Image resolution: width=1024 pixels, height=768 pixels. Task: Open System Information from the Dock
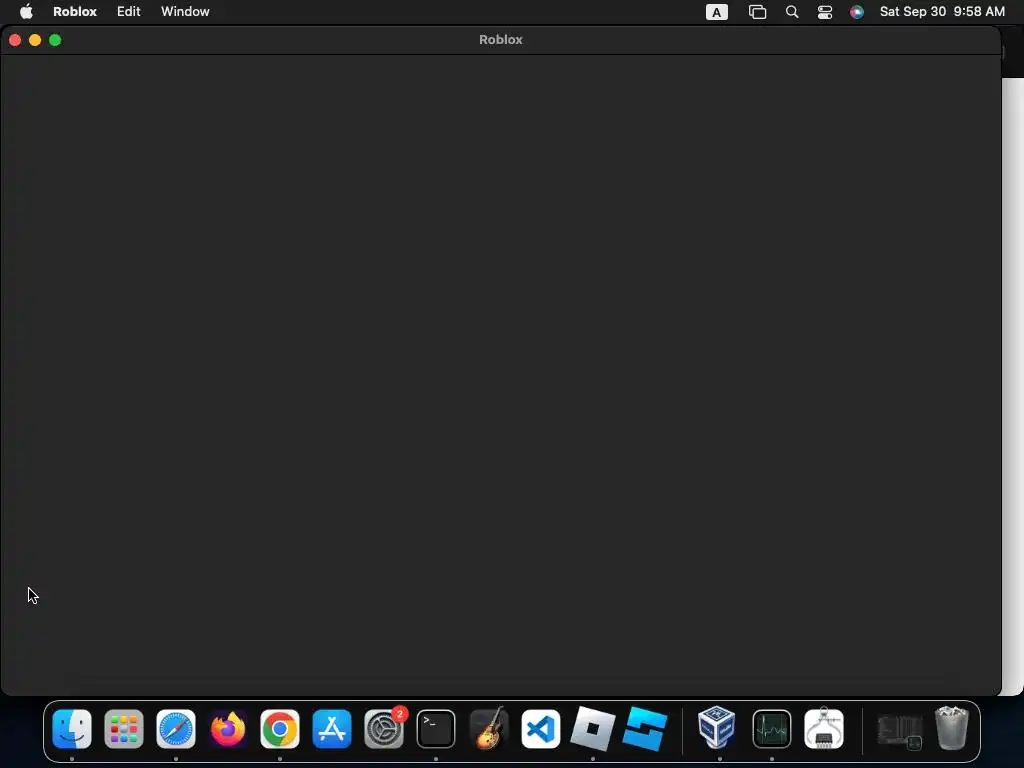824,729
